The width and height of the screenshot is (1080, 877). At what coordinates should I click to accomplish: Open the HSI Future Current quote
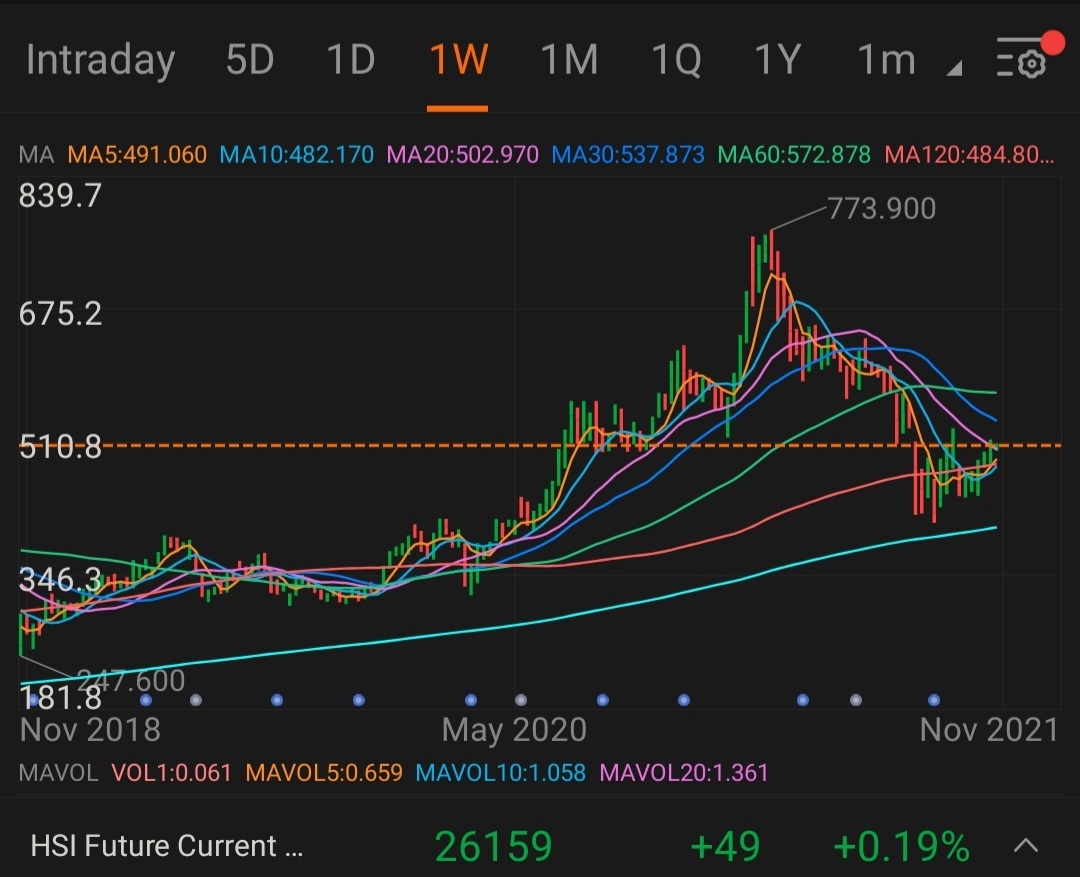coord(167,847)
